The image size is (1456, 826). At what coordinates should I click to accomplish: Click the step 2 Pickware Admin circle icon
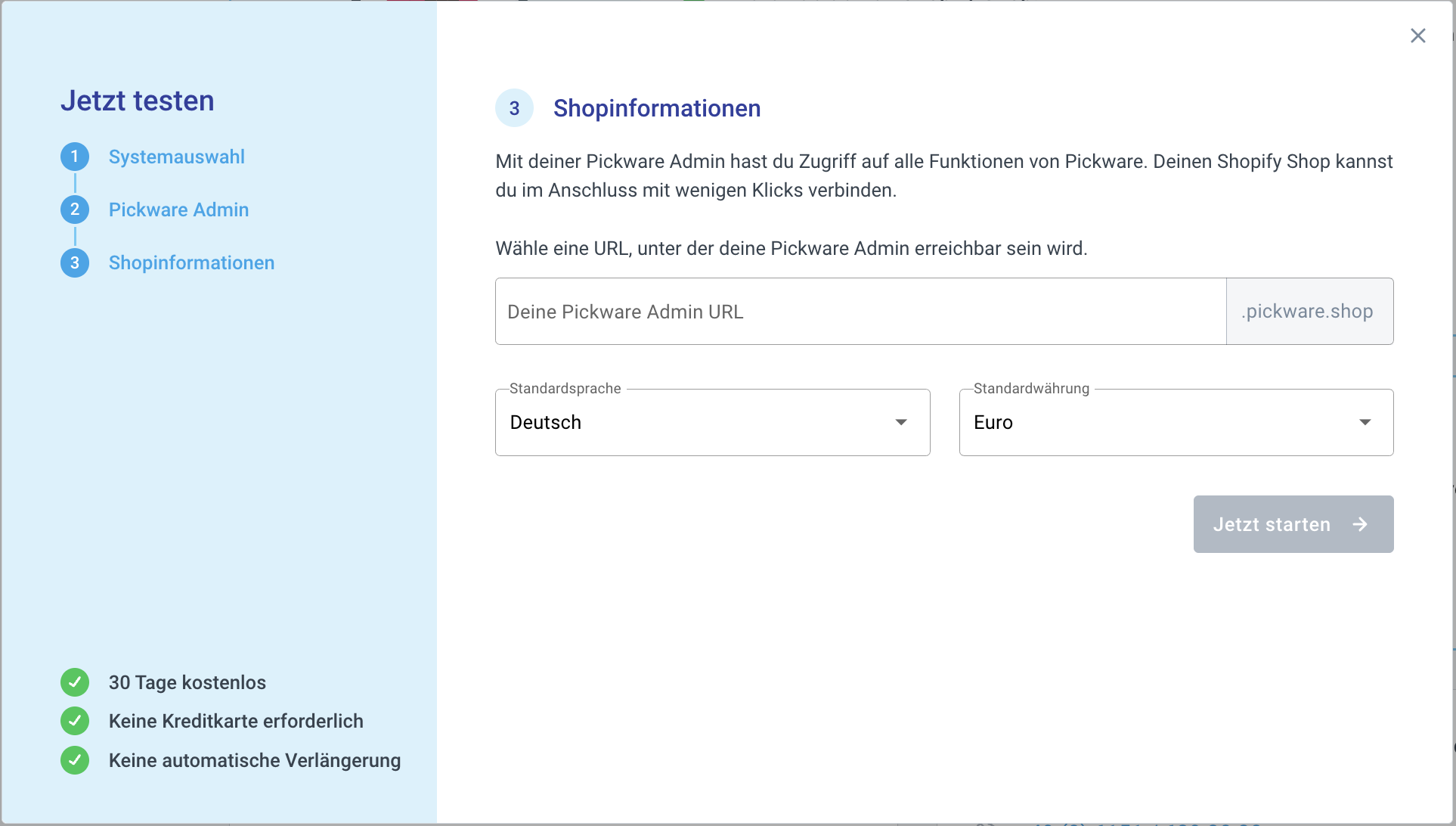(74, 210)
